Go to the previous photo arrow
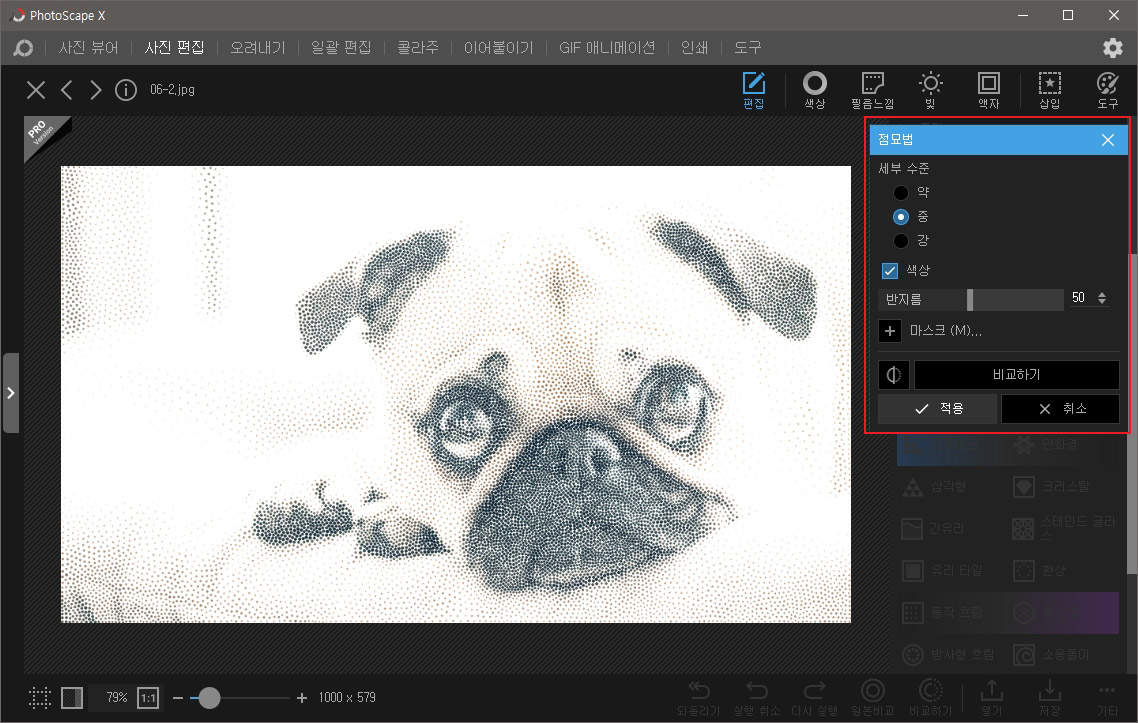This screenshot has width=1138, height=723. (x=67, y=90)
